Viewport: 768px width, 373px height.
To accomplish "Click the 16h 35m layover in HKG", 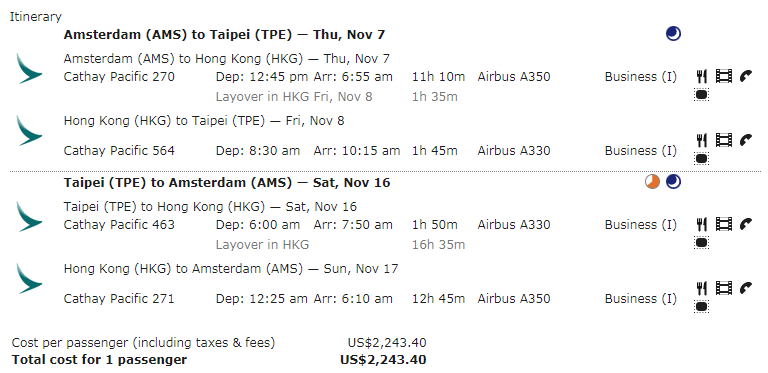I will click(x=438, y=244).
